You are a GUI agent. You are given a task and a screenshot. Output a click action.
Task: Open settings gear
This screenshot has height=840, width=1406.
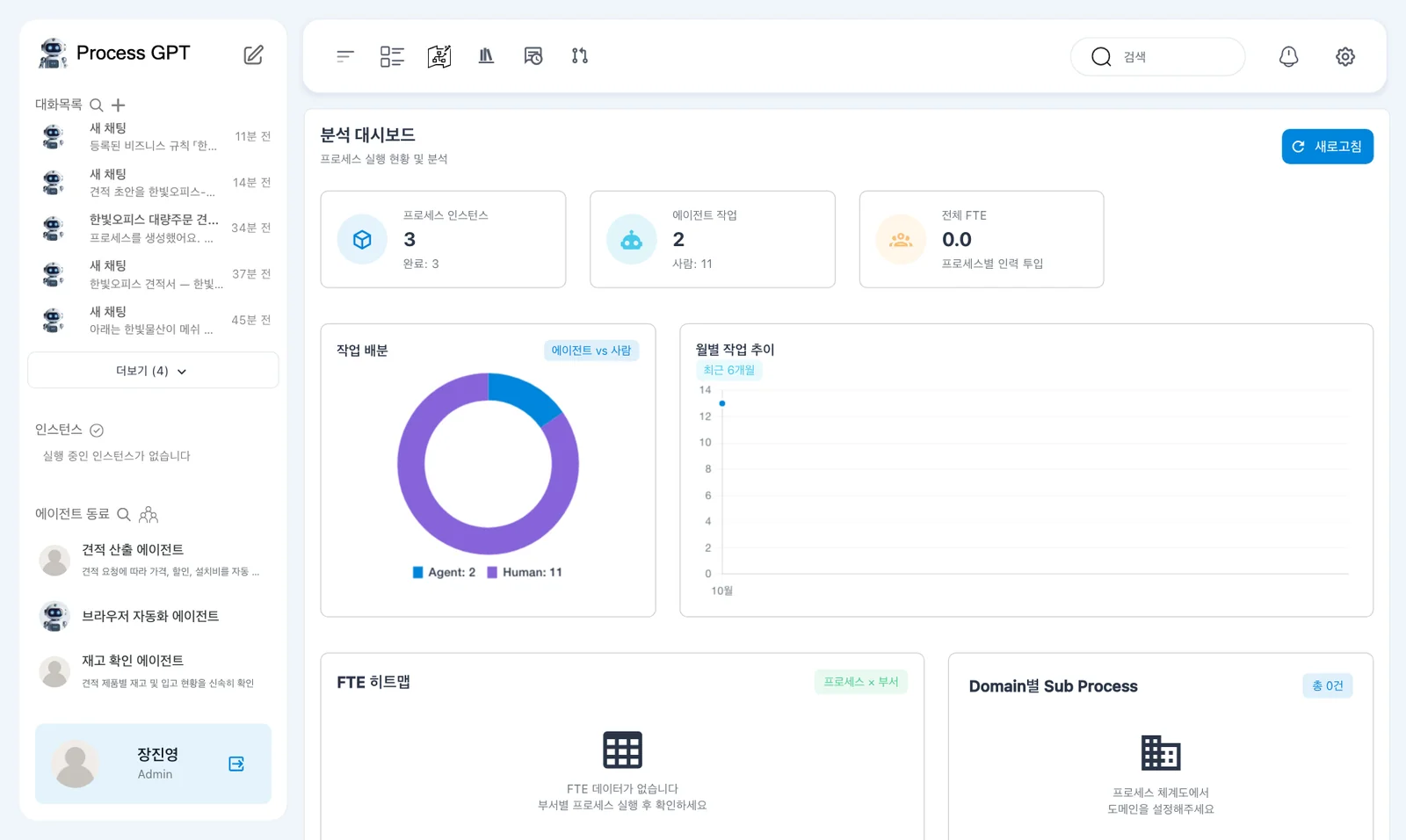click(1345, 56)
